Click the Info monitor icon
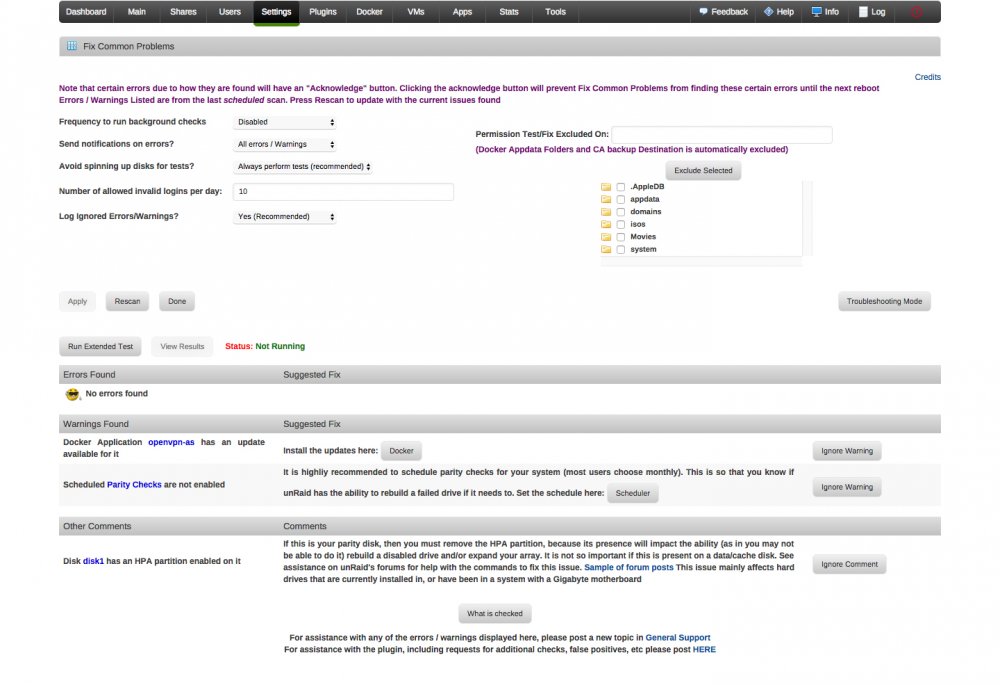 pyautogui.click(x=816, y=11)
